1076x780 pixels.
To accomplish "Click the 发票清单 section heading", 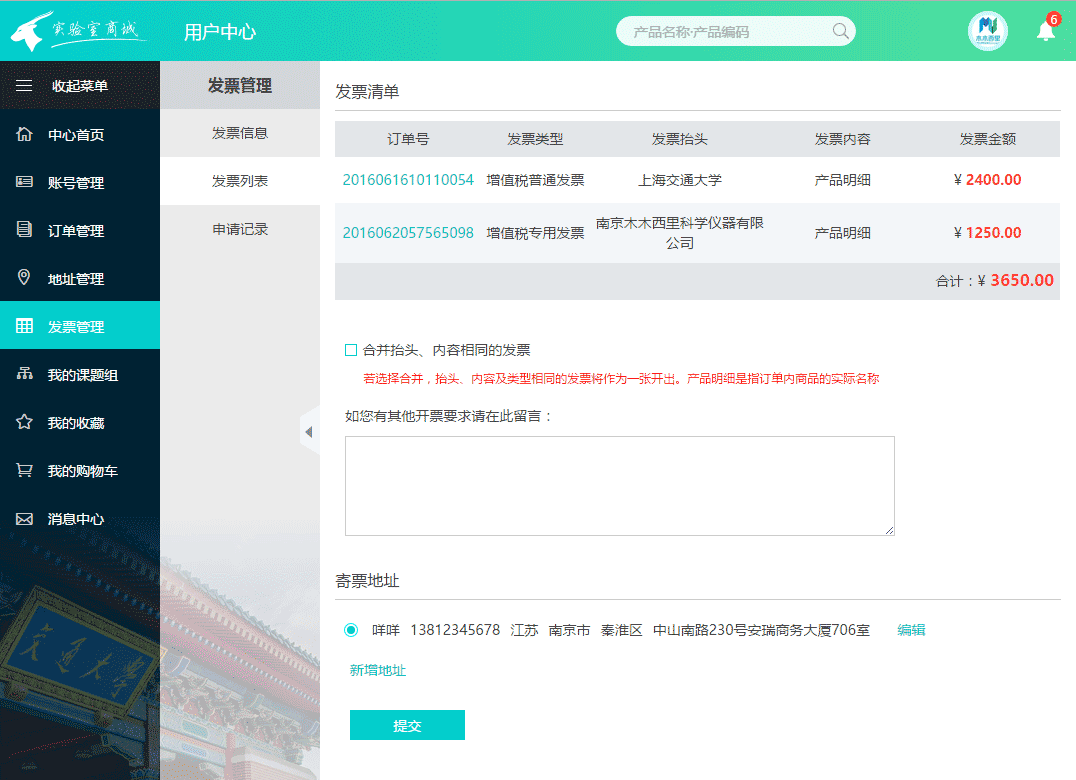I will (x=367, y=92).
